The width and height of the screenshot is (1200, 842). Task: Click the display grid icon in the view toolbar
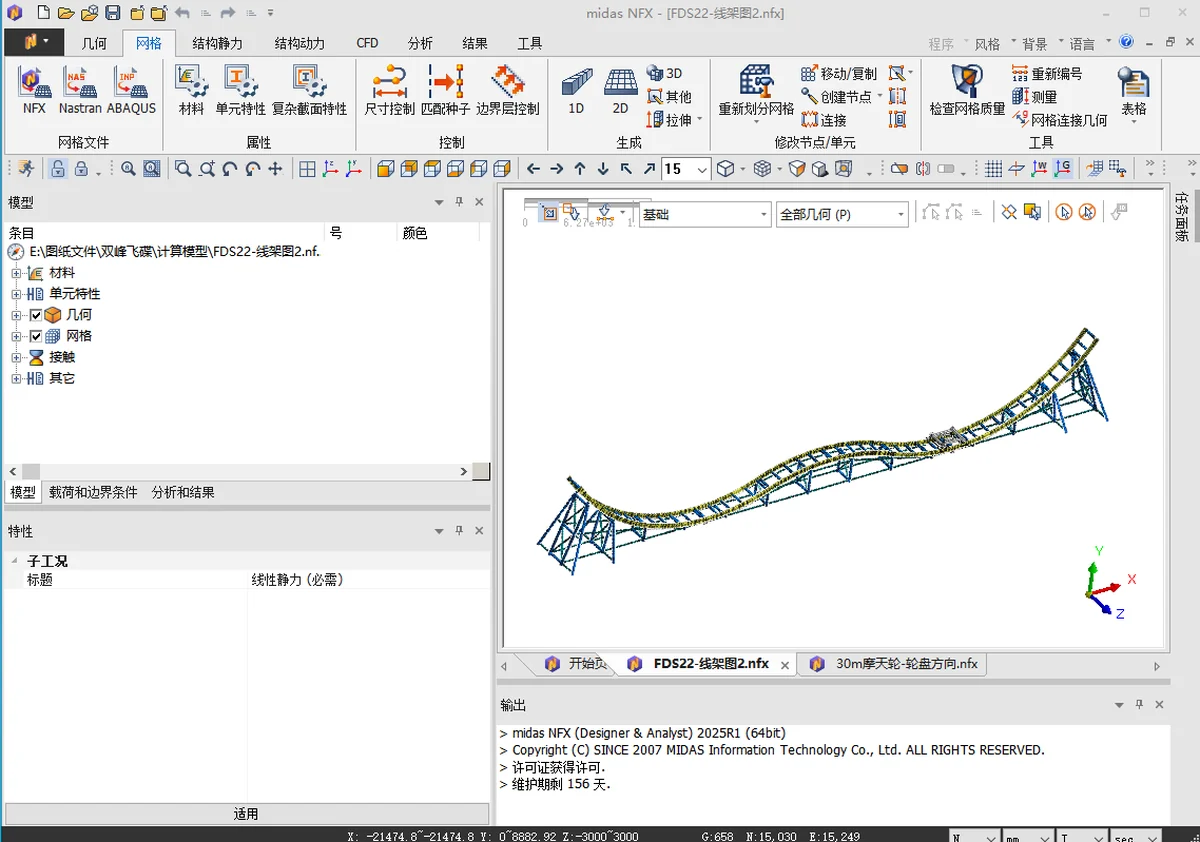click(x=993, y=169)
